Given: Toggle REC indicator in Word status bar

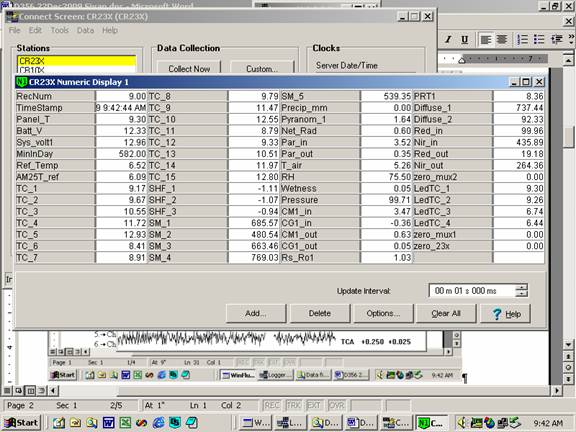Looking at the screenshot, I should 272,406.
